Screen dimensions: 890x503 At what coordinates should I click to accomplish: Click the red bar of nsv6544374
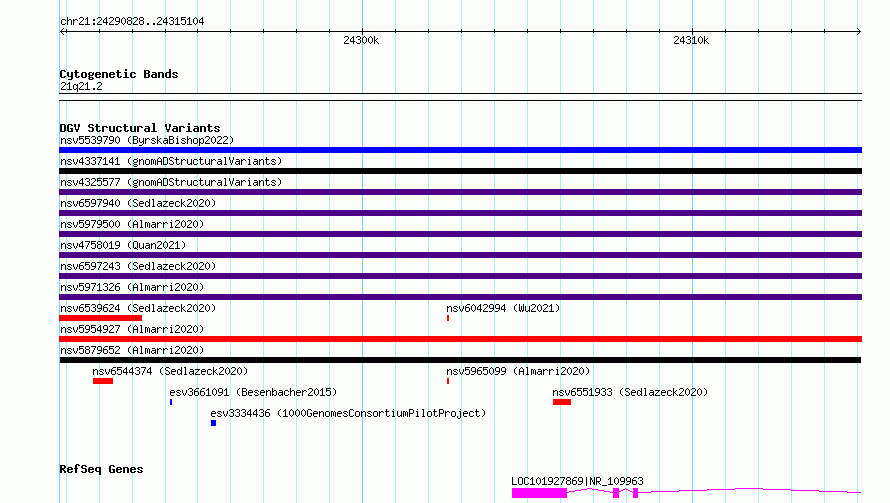(x=103, y=381)
